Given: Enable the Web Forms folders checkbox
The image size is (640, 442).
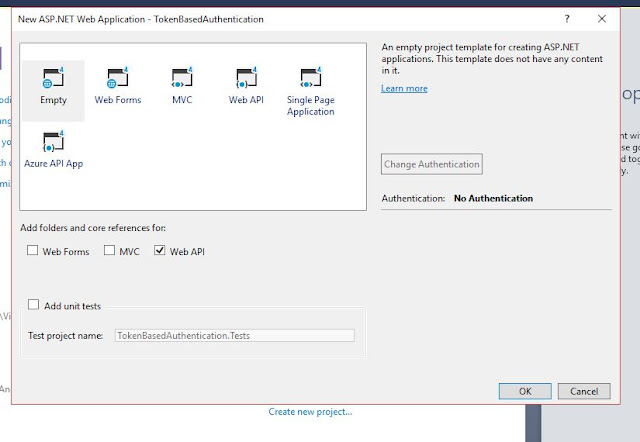Looking at the screenshot, I should 33,250.
